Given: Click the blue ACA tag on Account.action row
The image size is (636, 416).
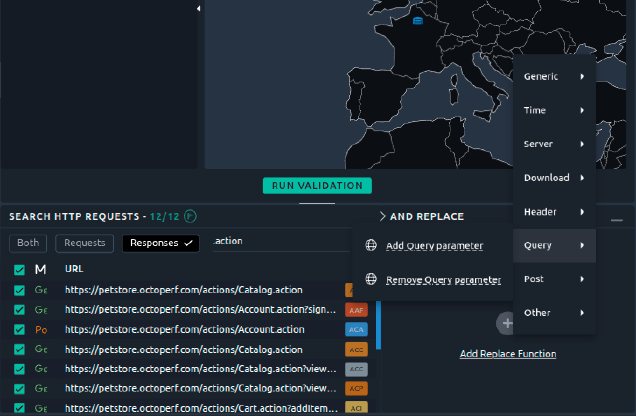Looking at the screenshot, I should (x=356, y=330).
